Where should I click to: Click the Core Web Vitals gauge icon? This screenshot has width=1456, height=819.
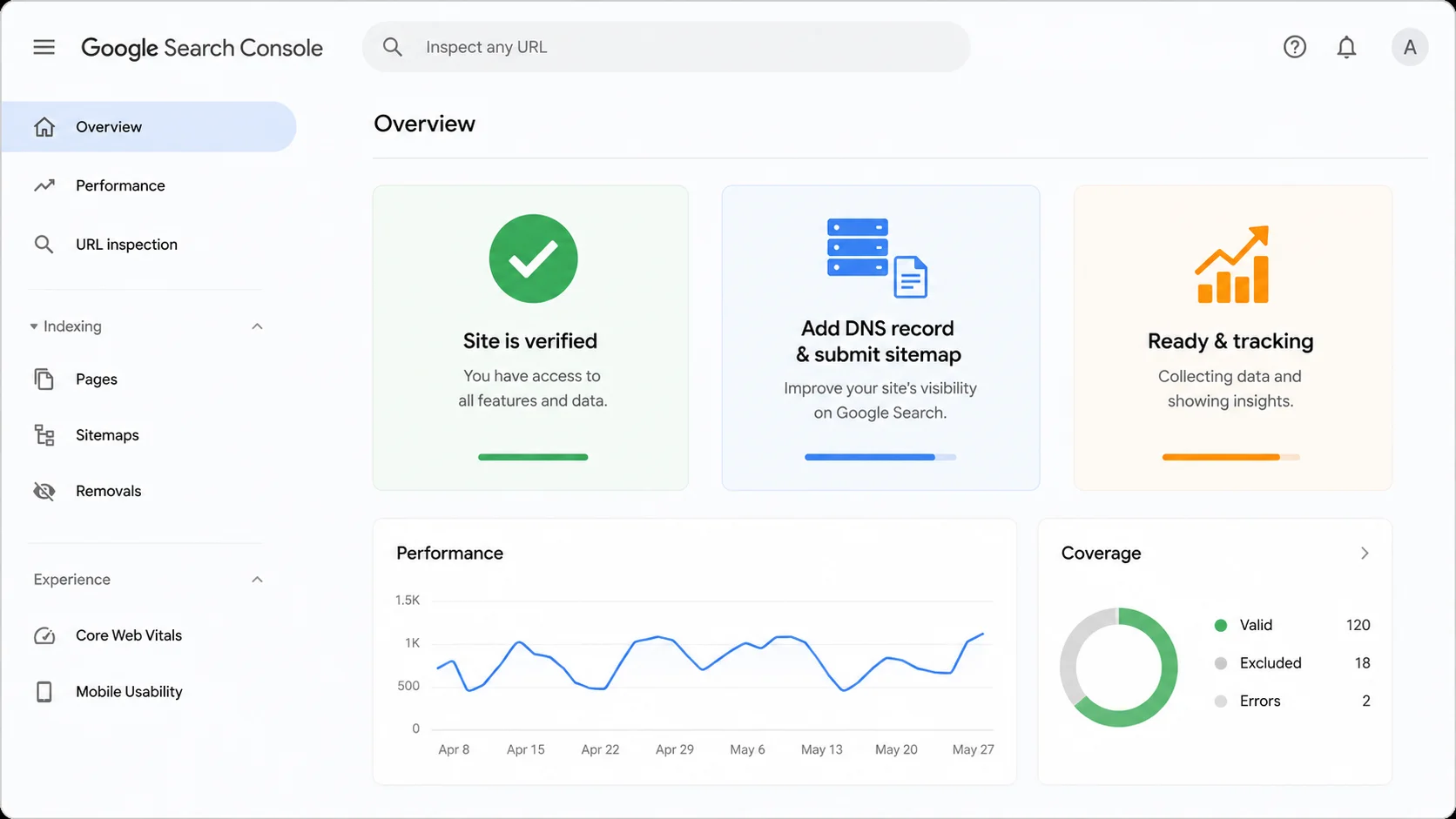point(44,636)
